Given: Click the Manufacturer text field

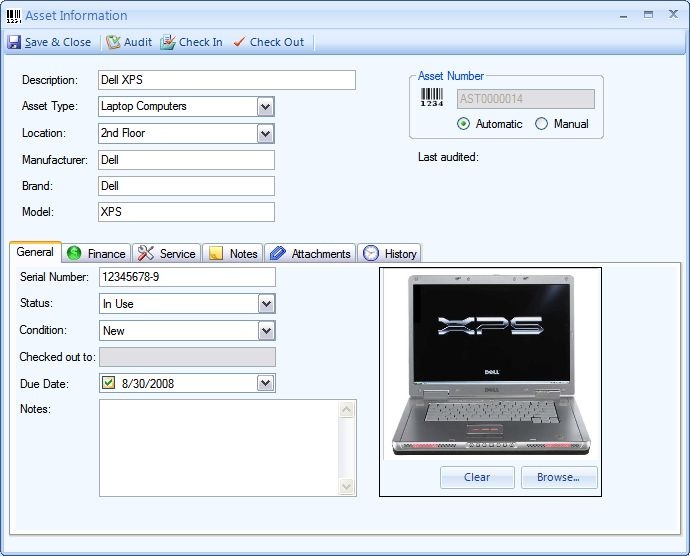Looking at the screenshot, I should click(186, 160).
